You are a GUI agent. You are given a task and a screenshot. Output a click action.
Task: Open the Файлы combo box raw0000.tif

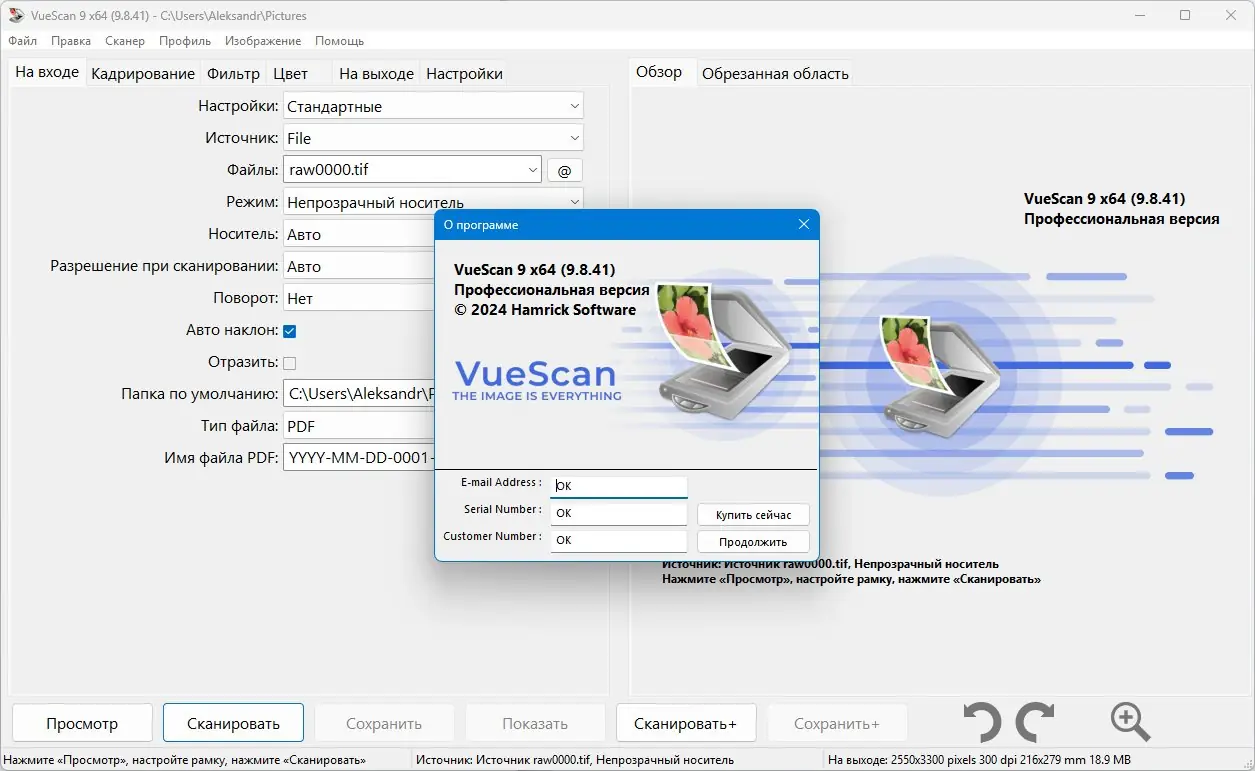pyautogui.click(x=412, y=170)
